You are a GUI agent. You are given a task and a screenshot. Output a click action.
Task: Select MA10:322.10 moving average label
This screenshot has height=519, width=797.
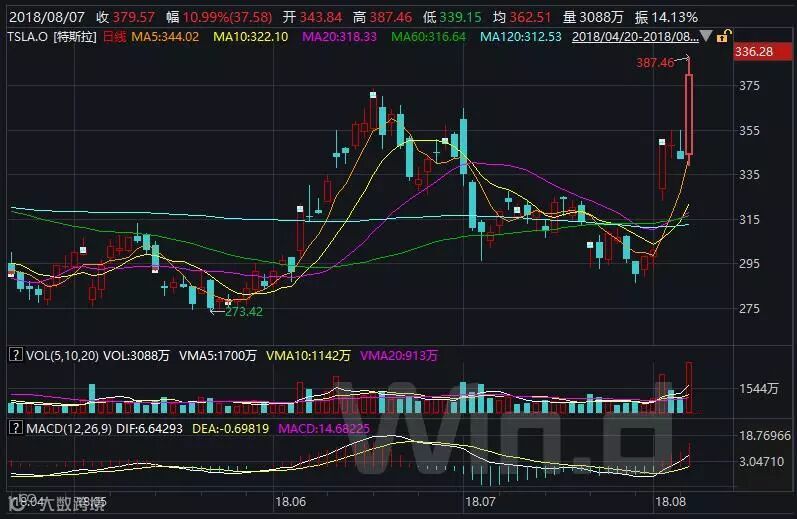coord(251,37)
